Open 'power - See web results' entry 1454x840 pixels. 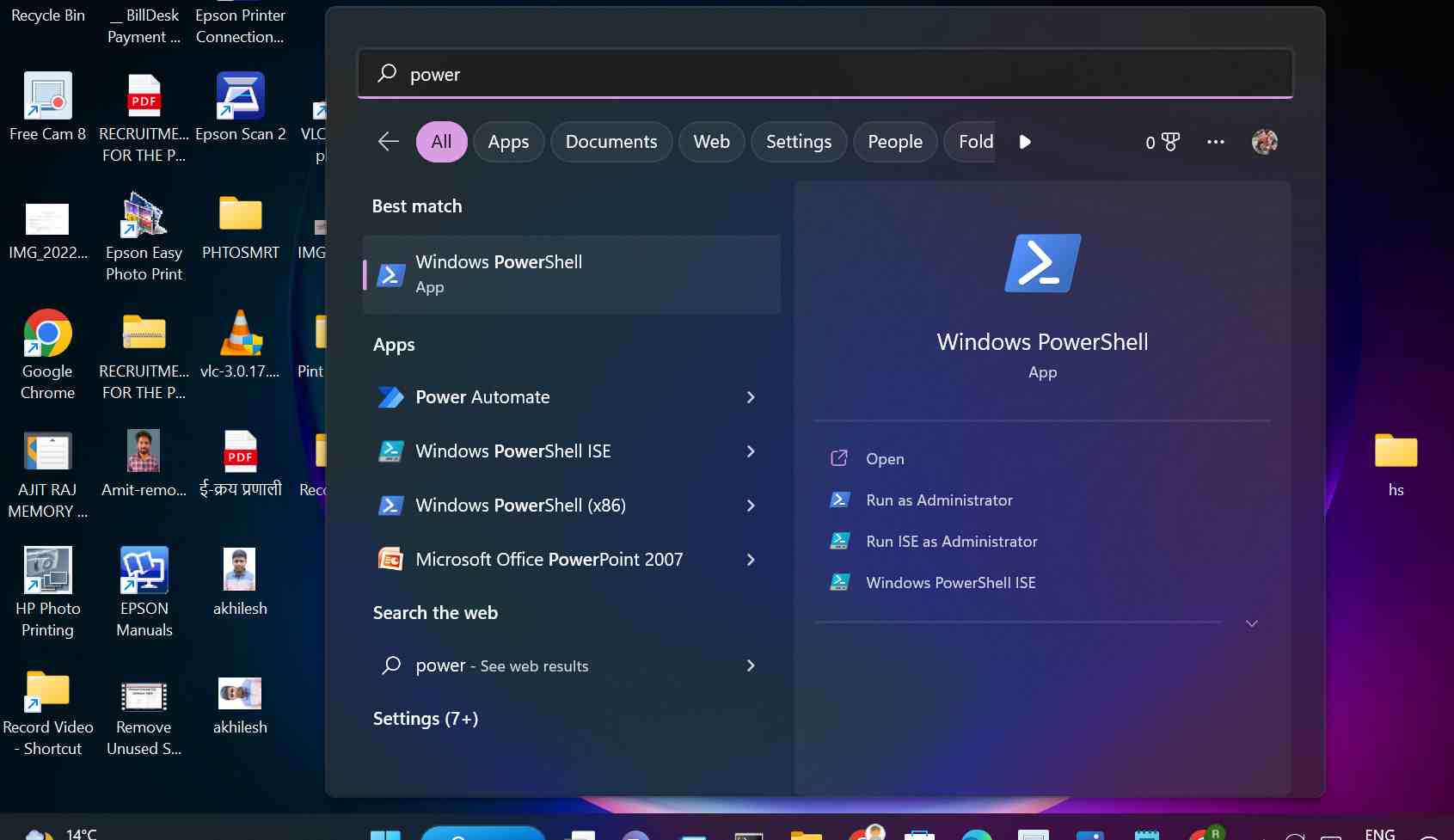tap(572, 665)
